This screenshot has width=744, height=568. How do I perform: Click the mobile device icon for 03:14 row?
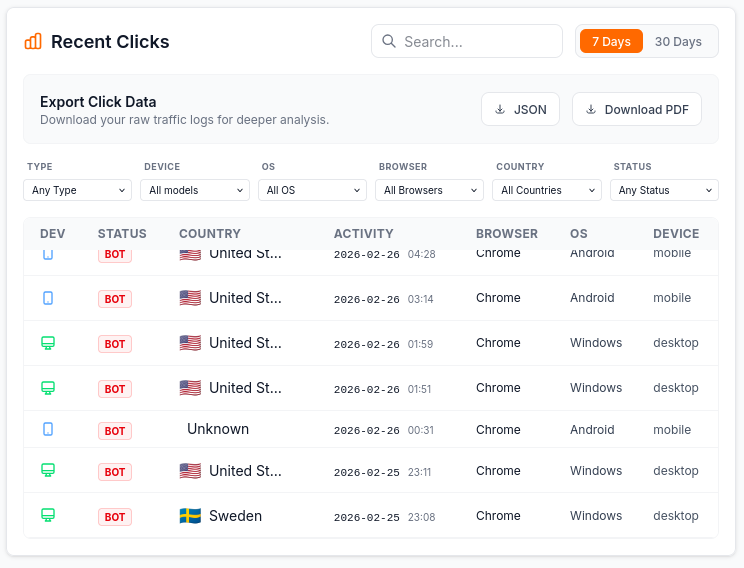[x=48, y=298]
